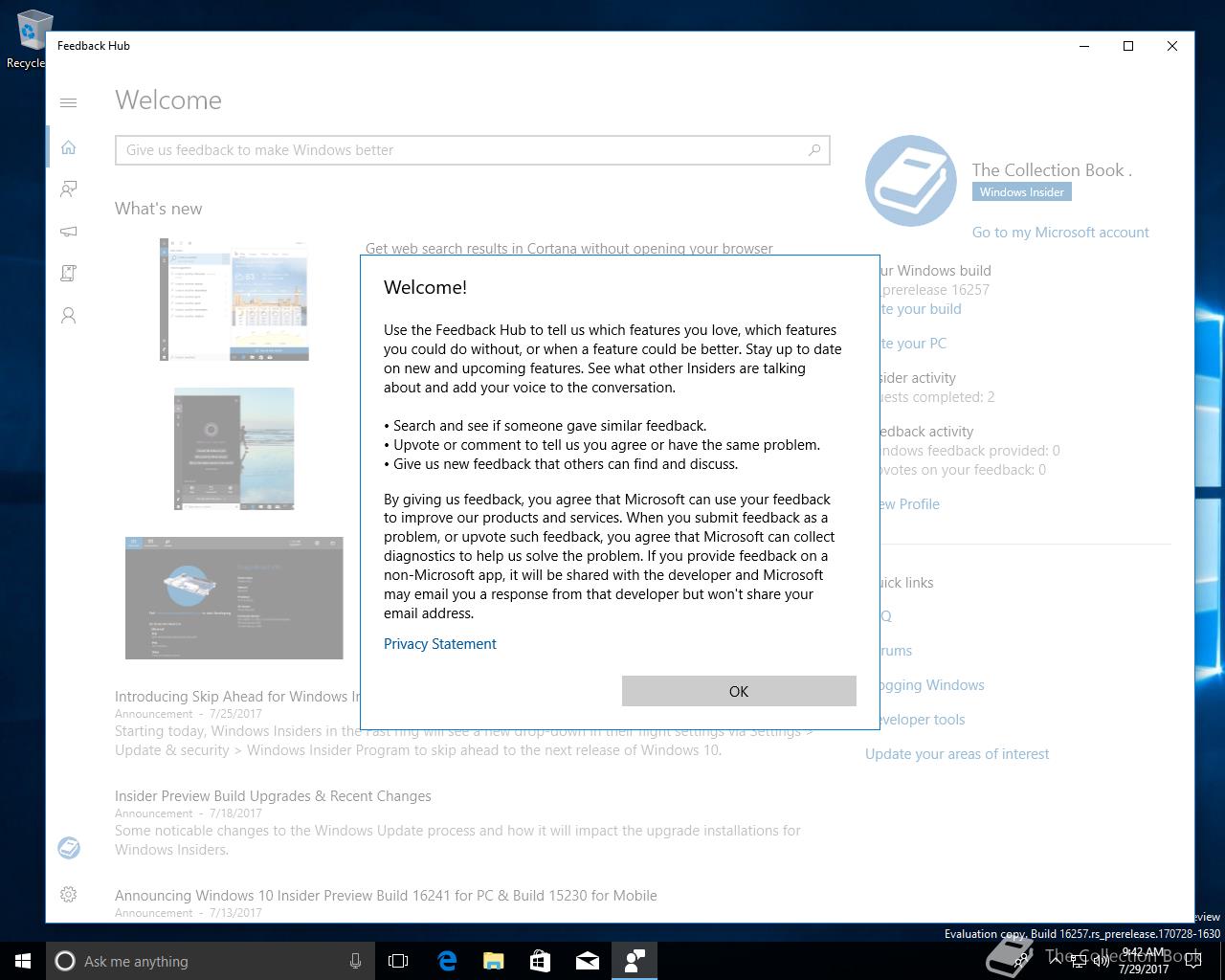The height and width of the screenshot is (980, 1225).
Task: Go to my Microsoft account link
Action: (x=1060, y=233)
